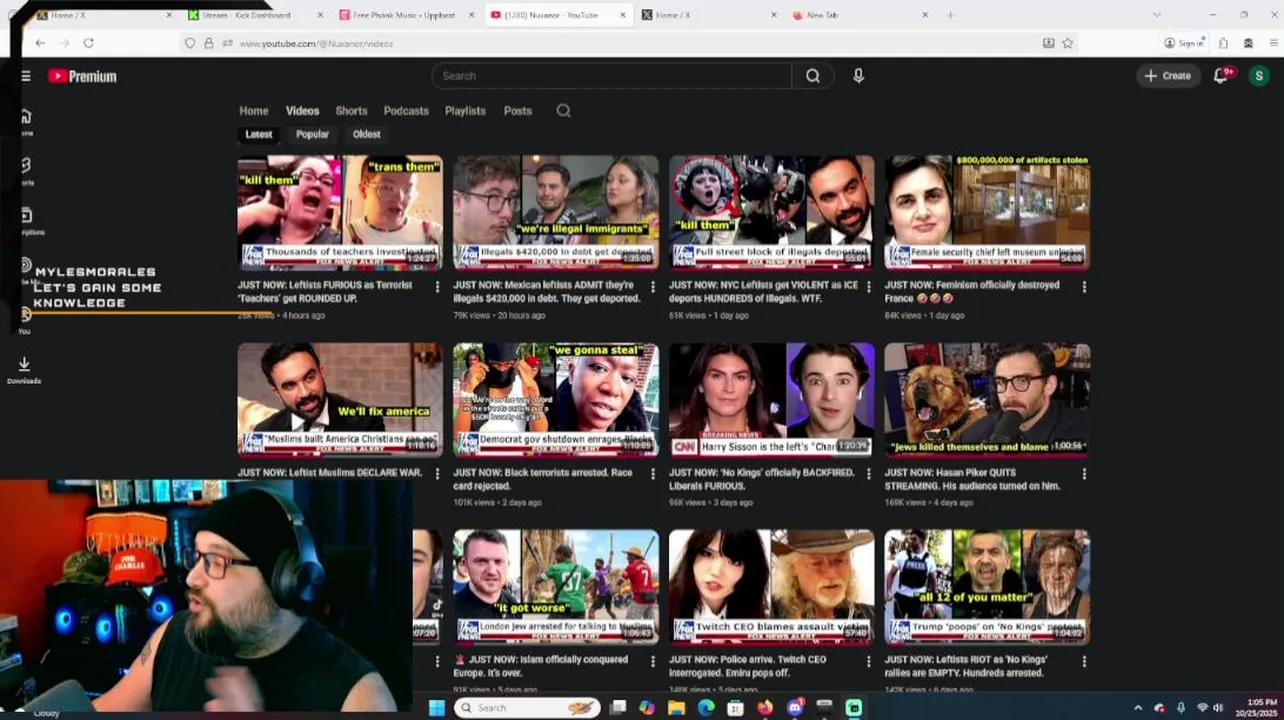Viewport: 1284px width, 720px height.
Task: Open Downloads in YouTube sidebar
Action: (x=24, y=370)
